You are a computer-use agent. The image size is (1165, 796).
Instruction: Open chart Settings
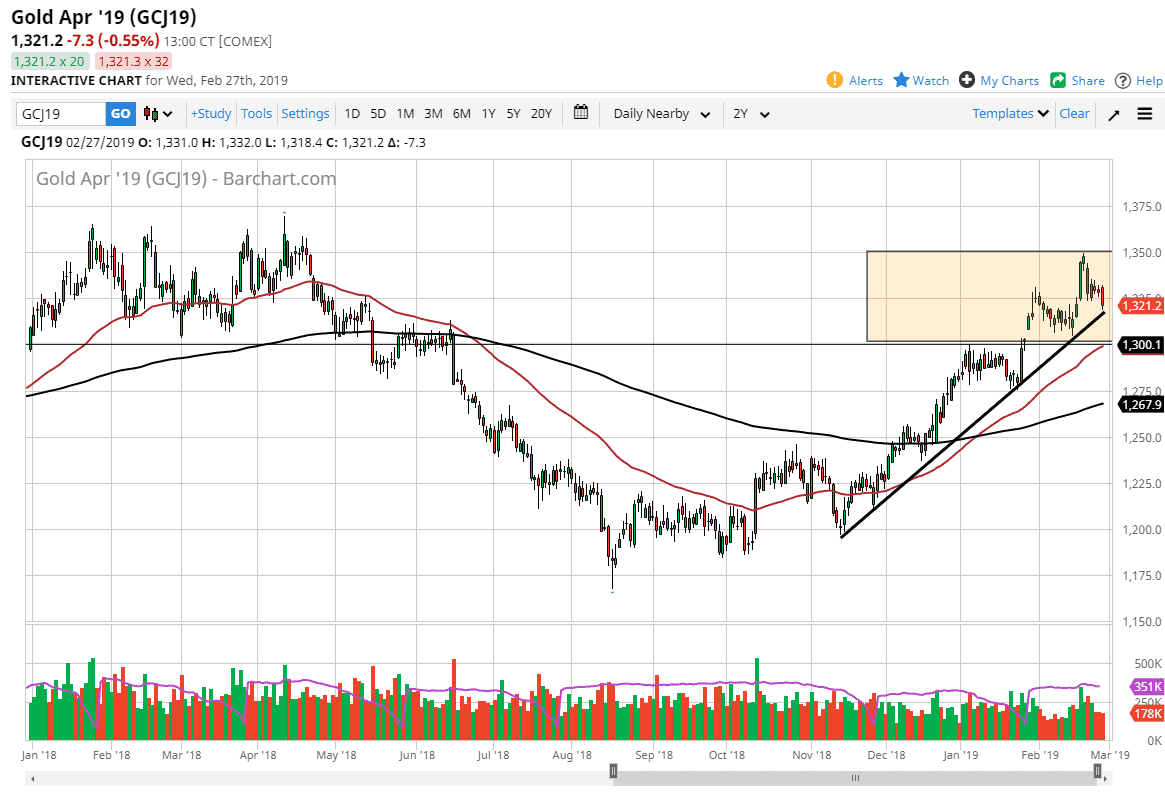305,114
